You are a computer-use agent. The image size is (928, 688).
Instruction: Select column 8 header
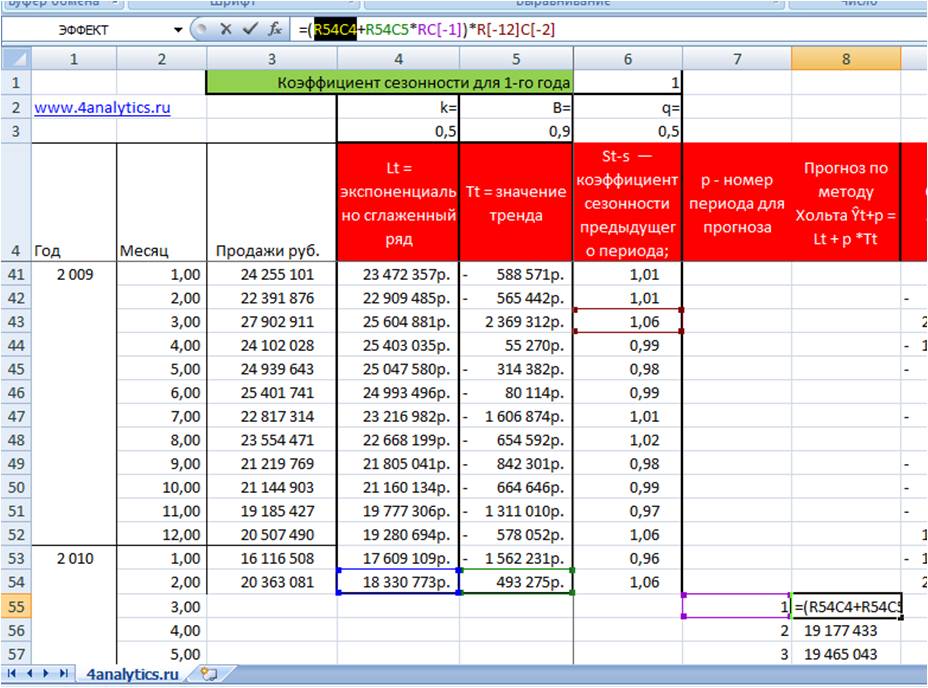click(845, 60)
